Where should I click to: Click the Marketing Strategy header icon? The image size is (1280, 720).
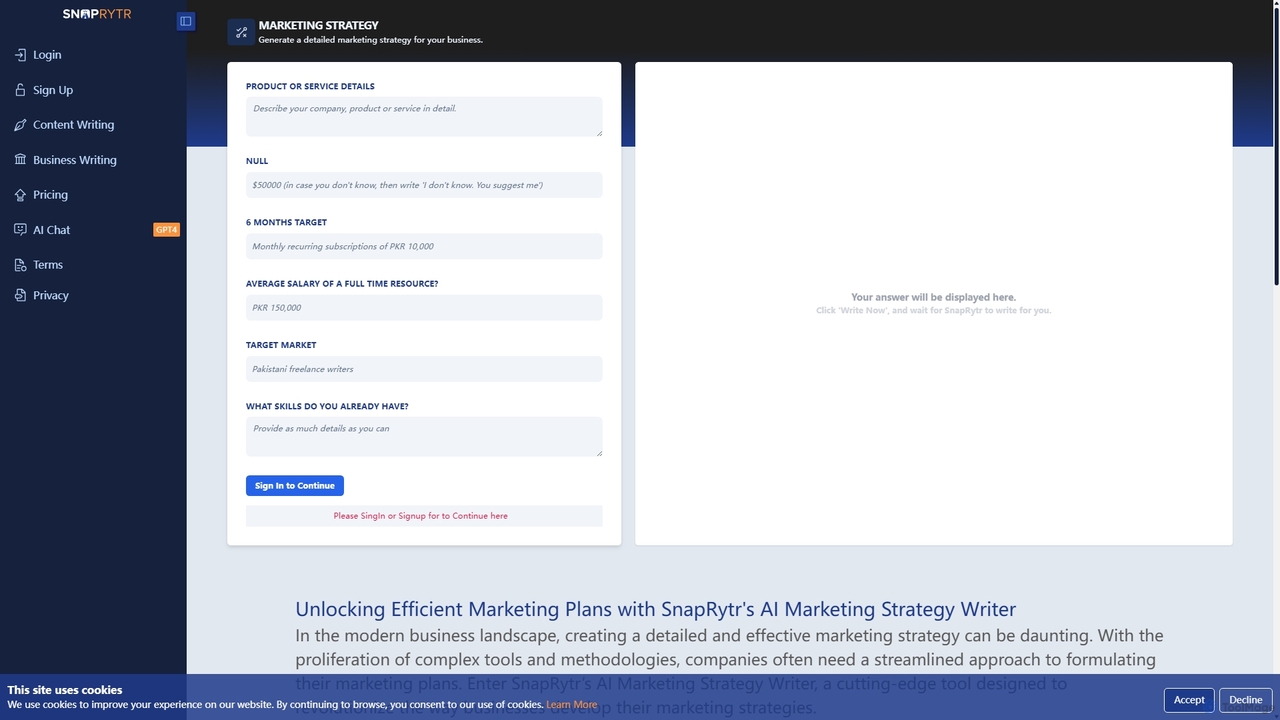coord(241,32)
